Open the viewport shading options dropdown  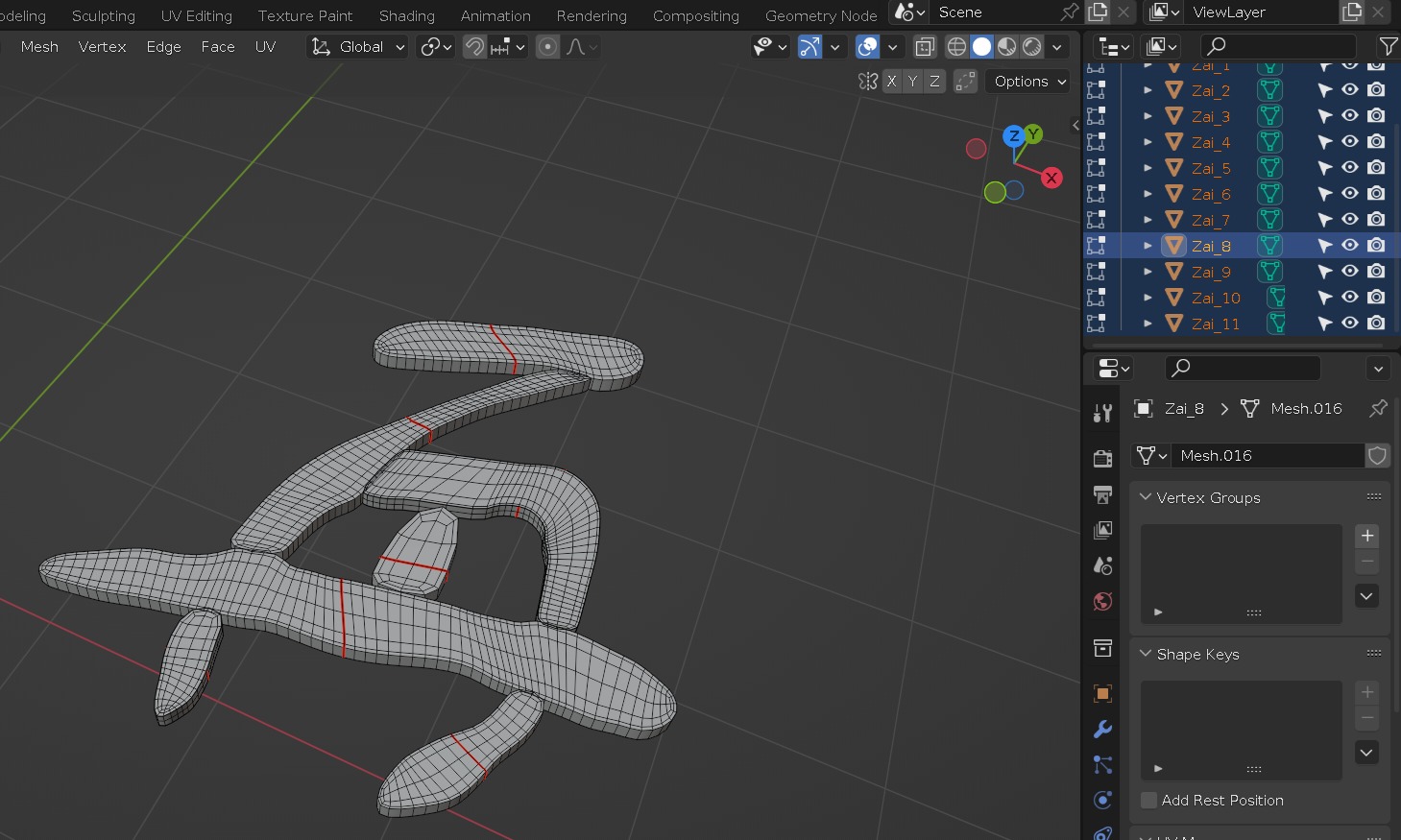tap(1056, 47)
